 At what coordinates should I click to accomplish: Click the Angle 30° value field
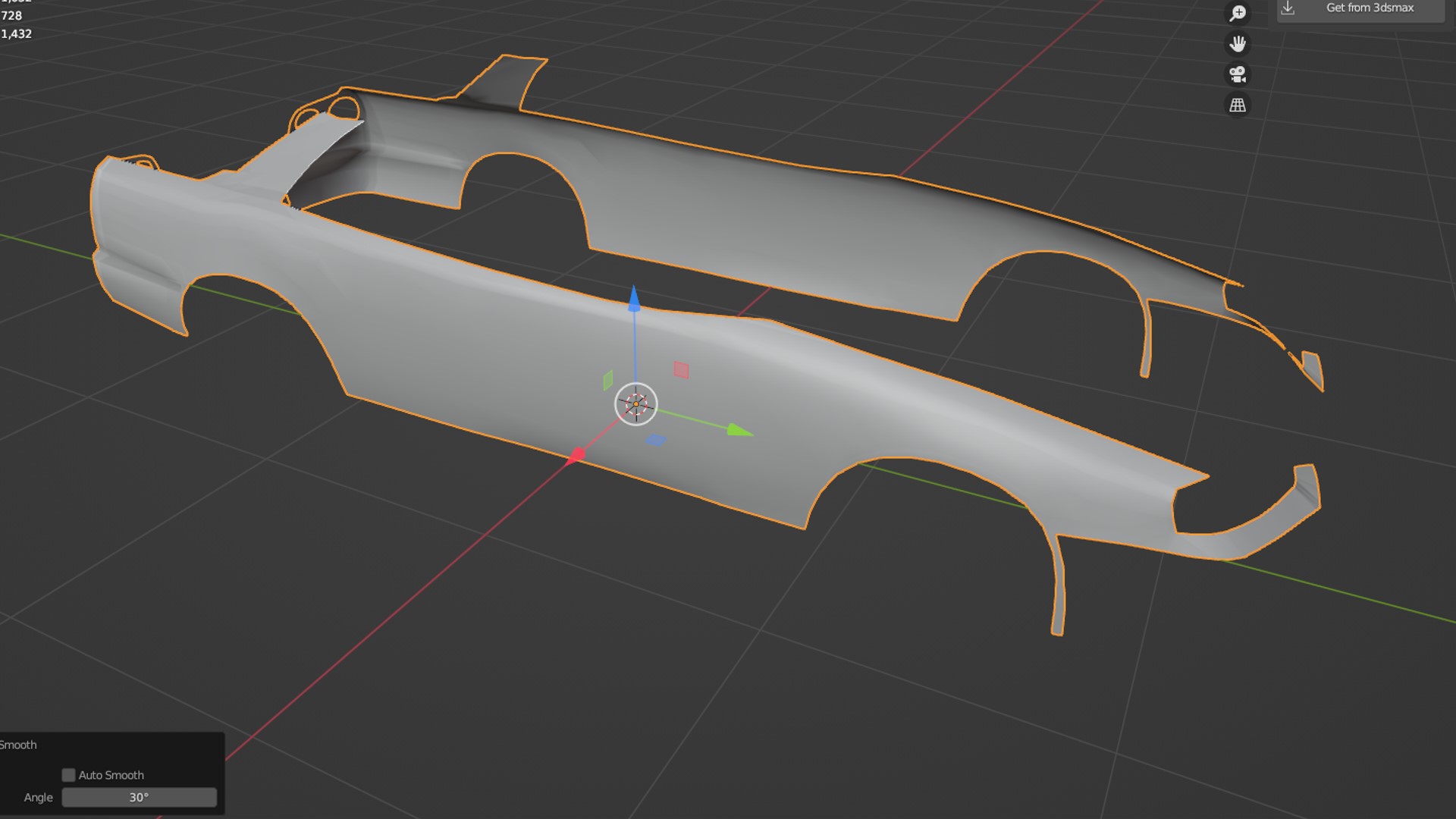point(139,798)
